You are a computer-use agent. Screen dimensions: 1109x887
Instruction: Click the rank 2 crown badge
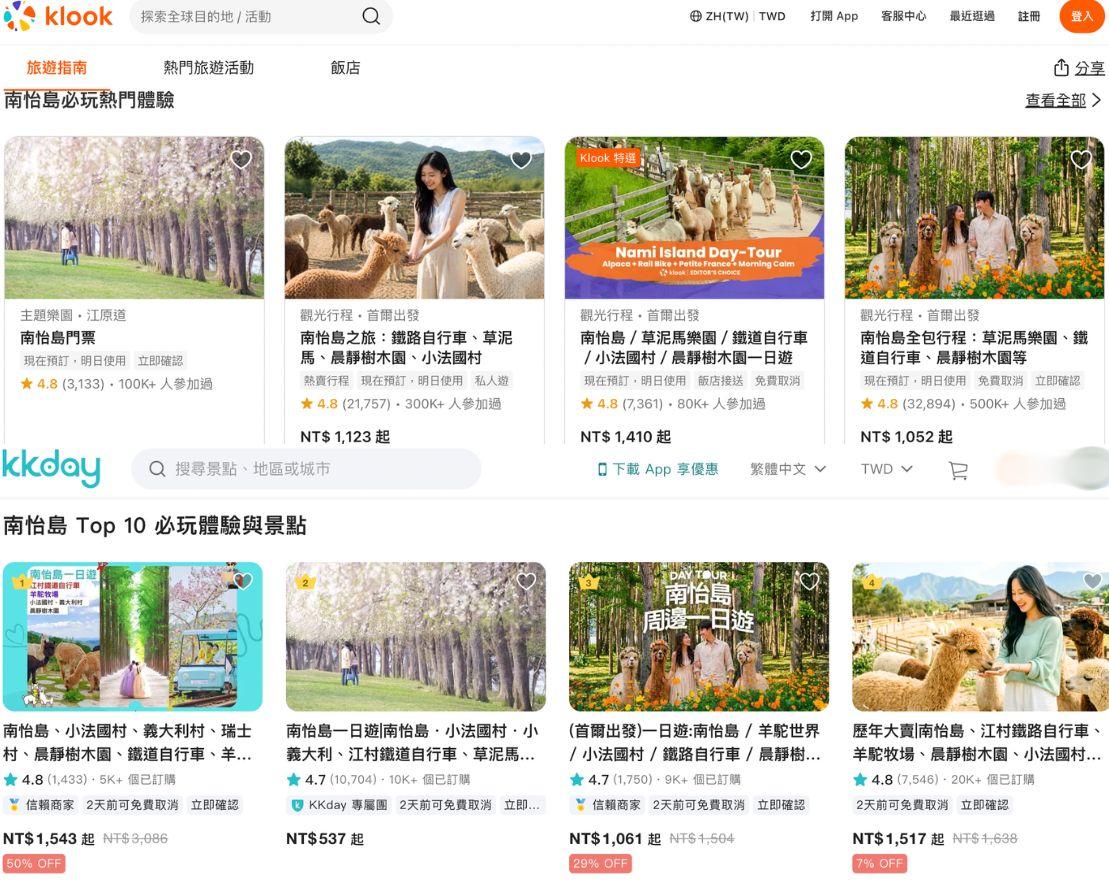click(x=305, y=581)
